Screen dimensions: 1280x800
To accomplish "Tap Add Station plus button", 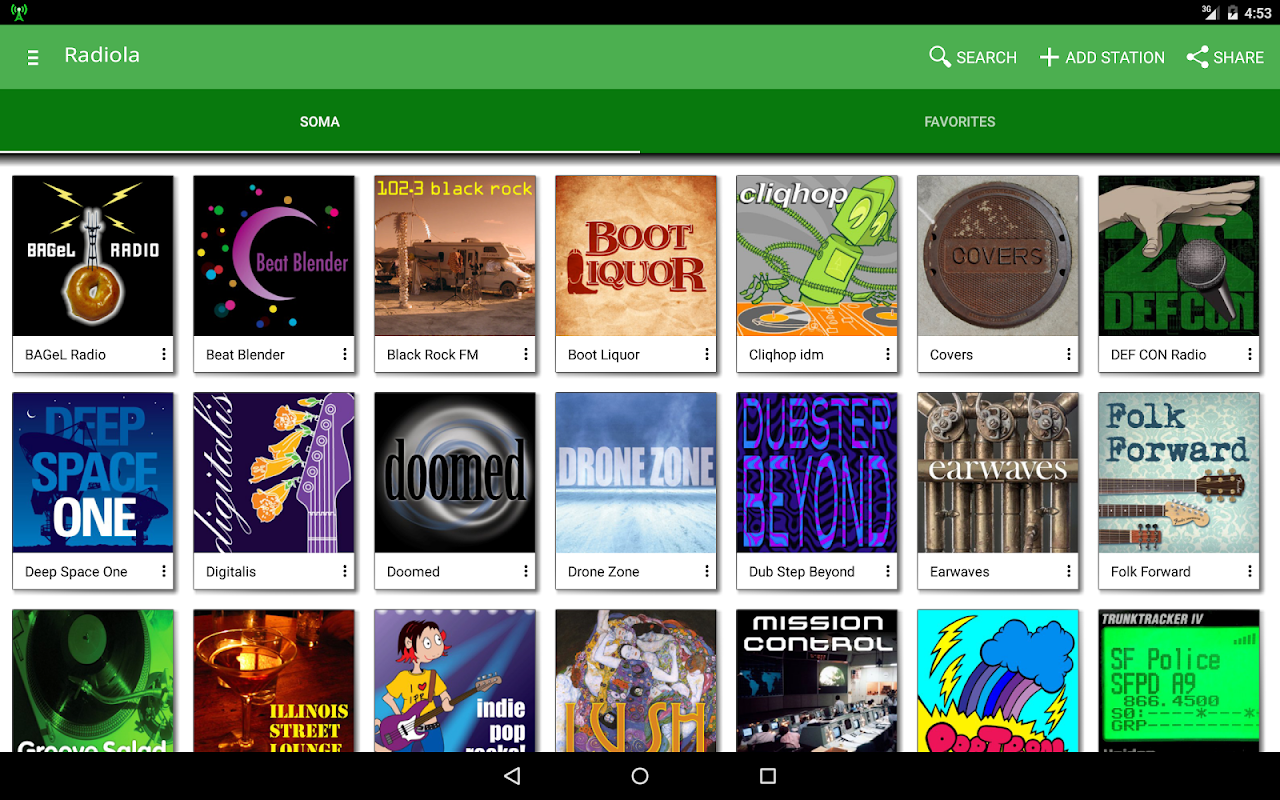I will (1102, 57).
